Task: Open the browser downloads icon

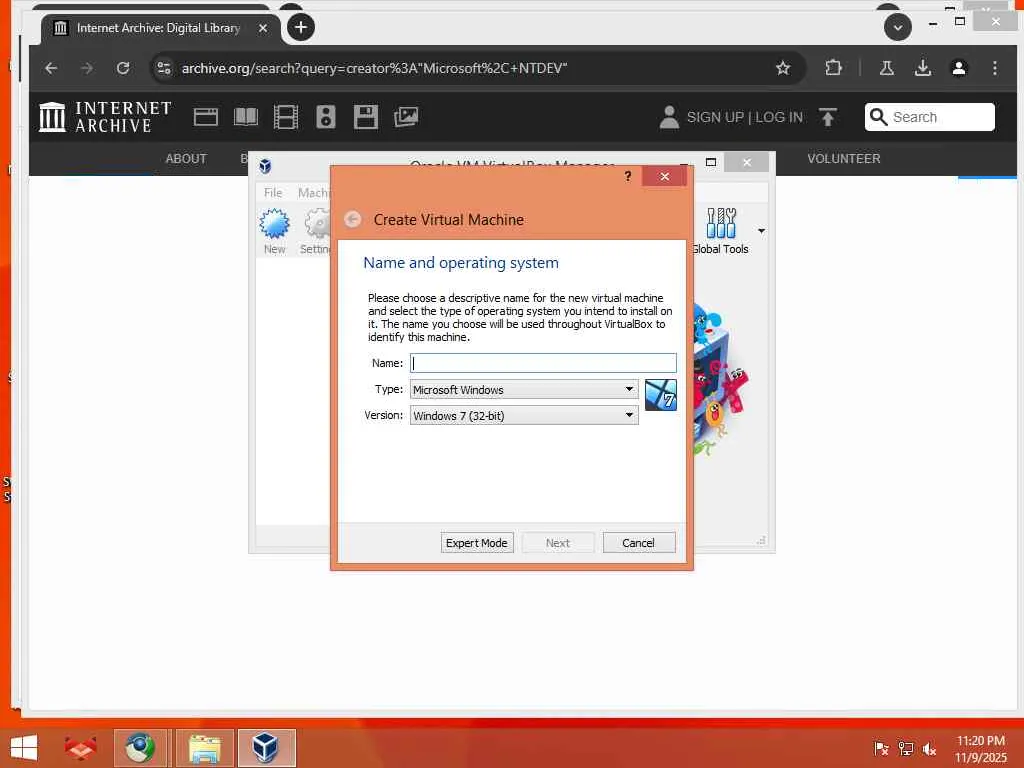Action: coord(923,68)
